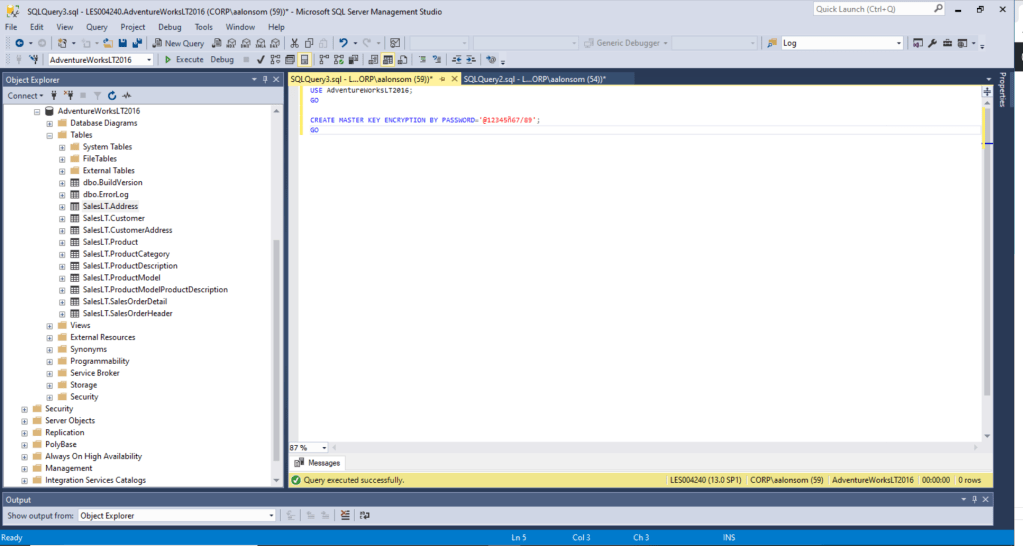Select the SalesLT.Customer table in tree
This screenshot has width=1023, height=546.
click(113, 218)
